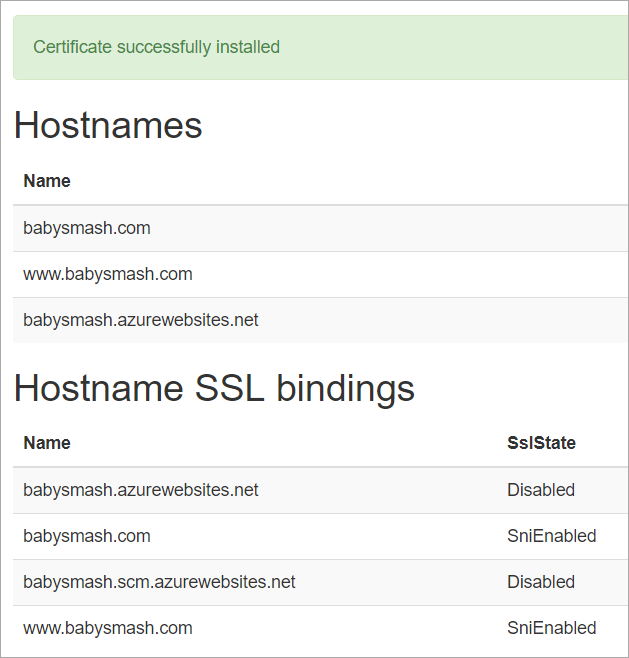Click the 'Hostname SSL bindings' heading
Viewport: 629px width, 658px height.
coord(214,388)
